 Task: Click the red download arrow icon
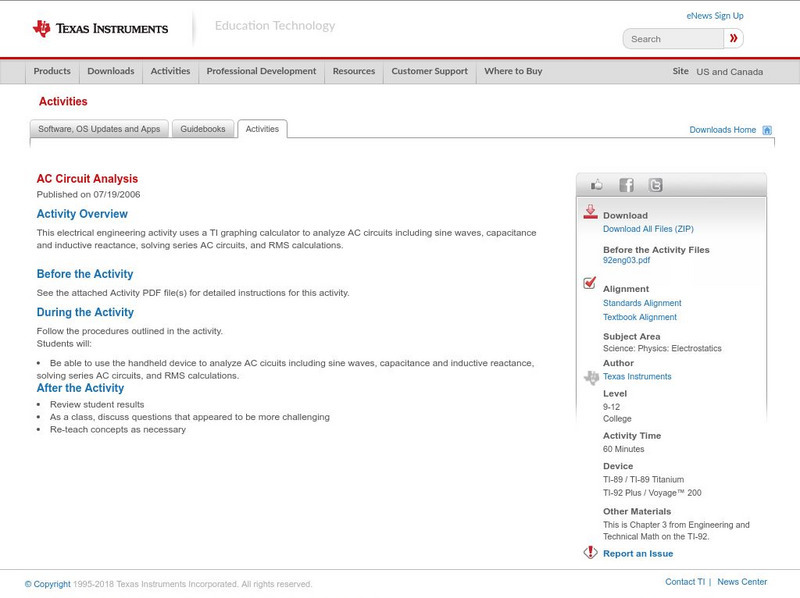click(590, 212)
